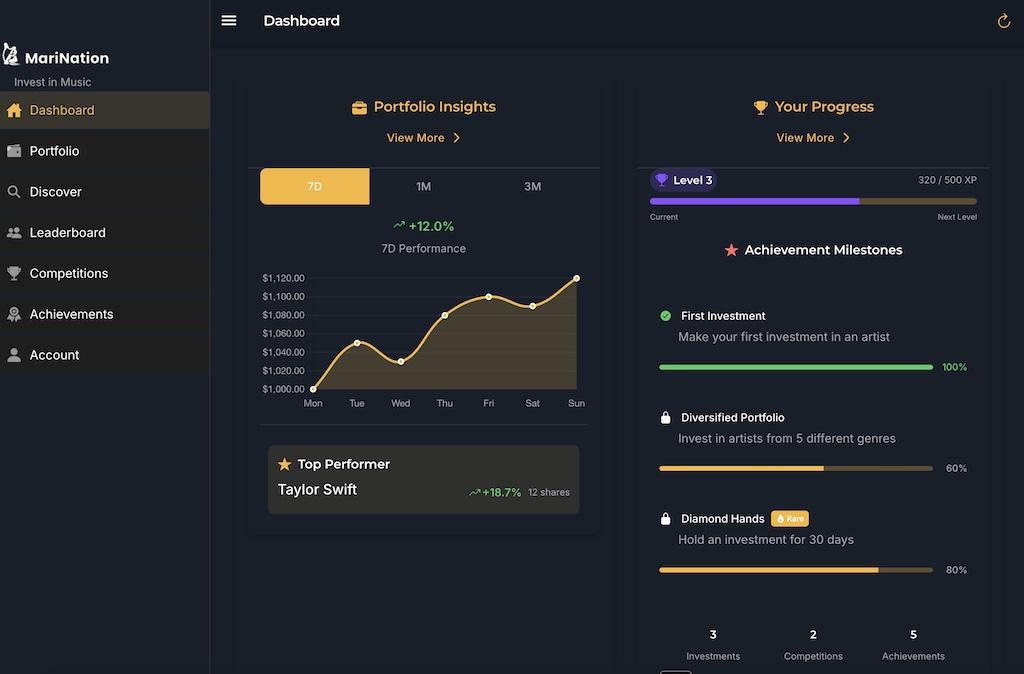Click the green check beside First Investment
The height and width of the screenshot is (674, 1024).
point(665,315)
